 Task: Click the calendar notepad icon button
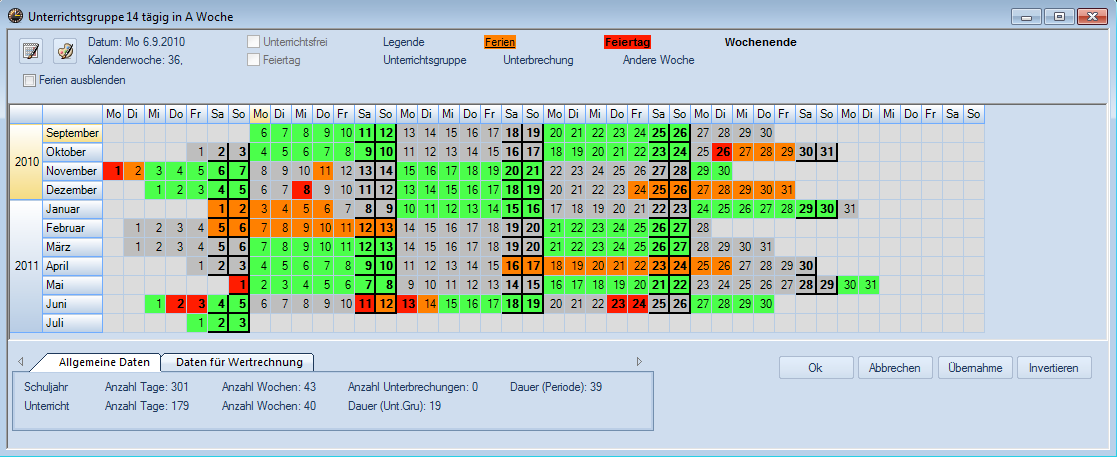(x=32, y=50)
